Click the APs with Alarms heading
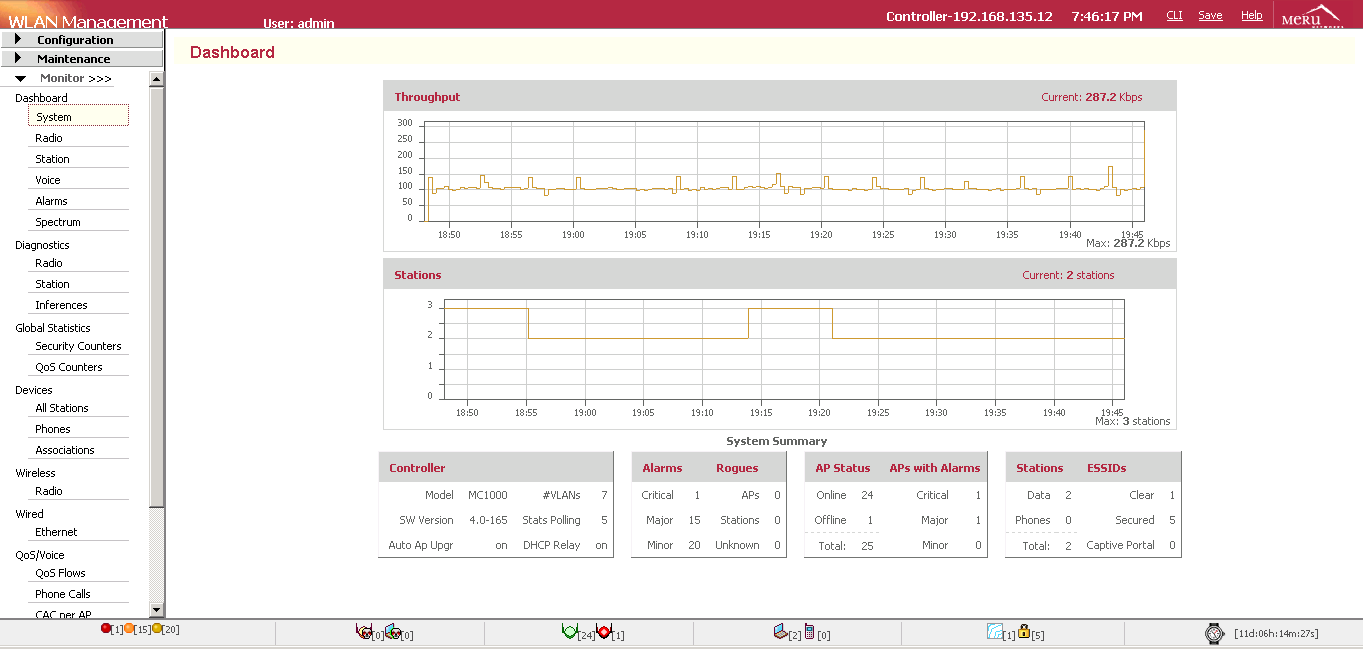The height and width of the screenshot is (650, 1364). coord(935,468)
